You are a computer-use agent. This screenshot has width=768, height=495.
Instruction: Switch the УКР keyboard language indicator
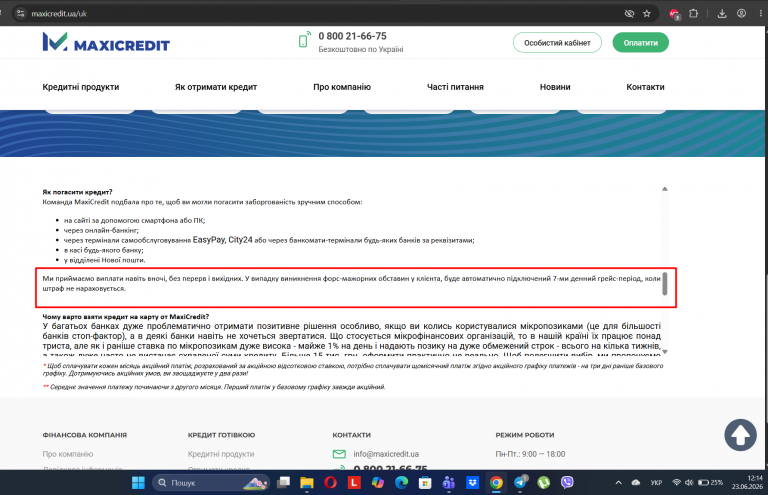tap(656, 483)
